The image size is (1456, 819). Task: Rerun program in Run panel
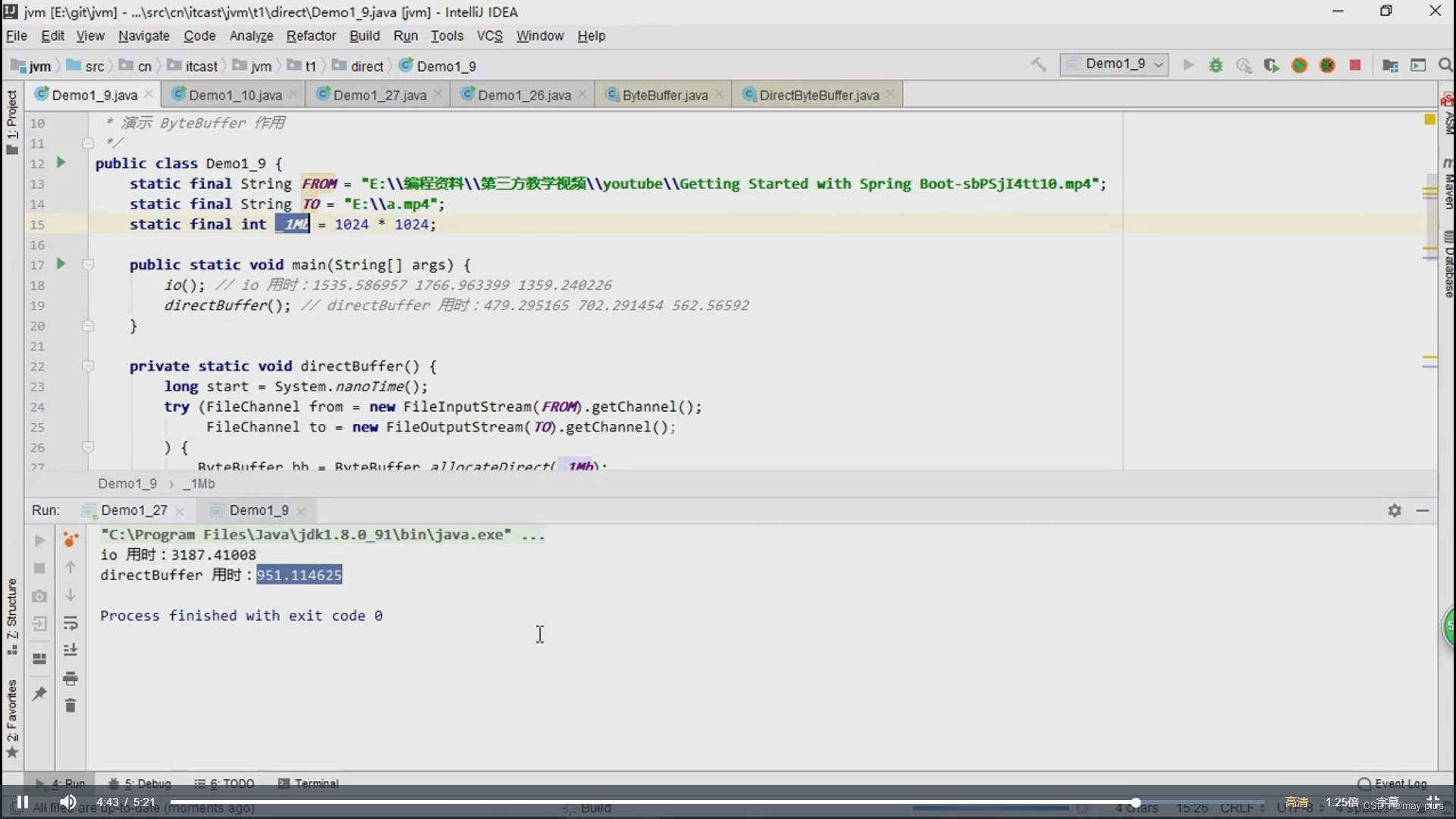tap(39, 541)
